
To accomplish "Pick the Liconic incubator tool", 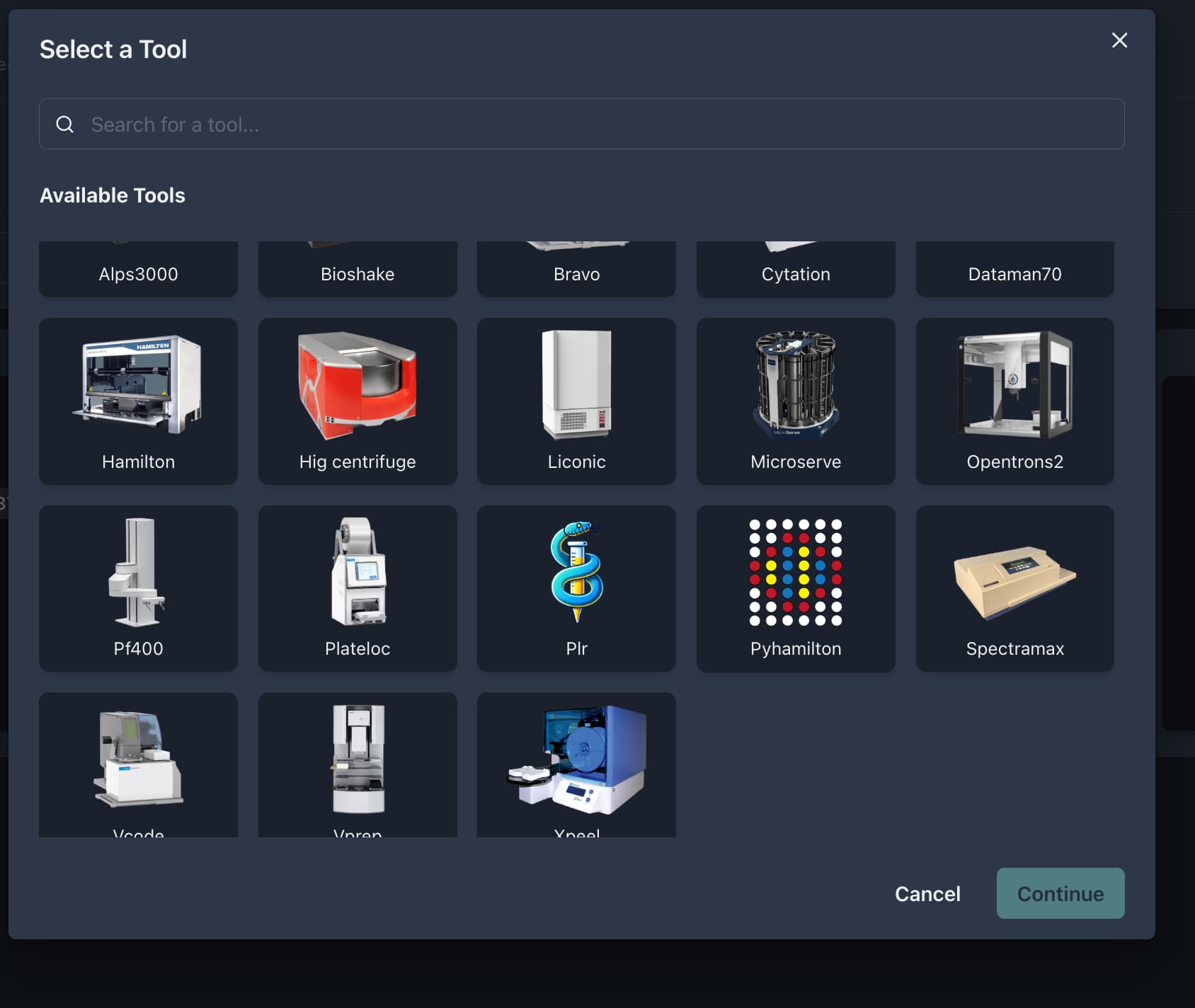I will pos(576,401).
